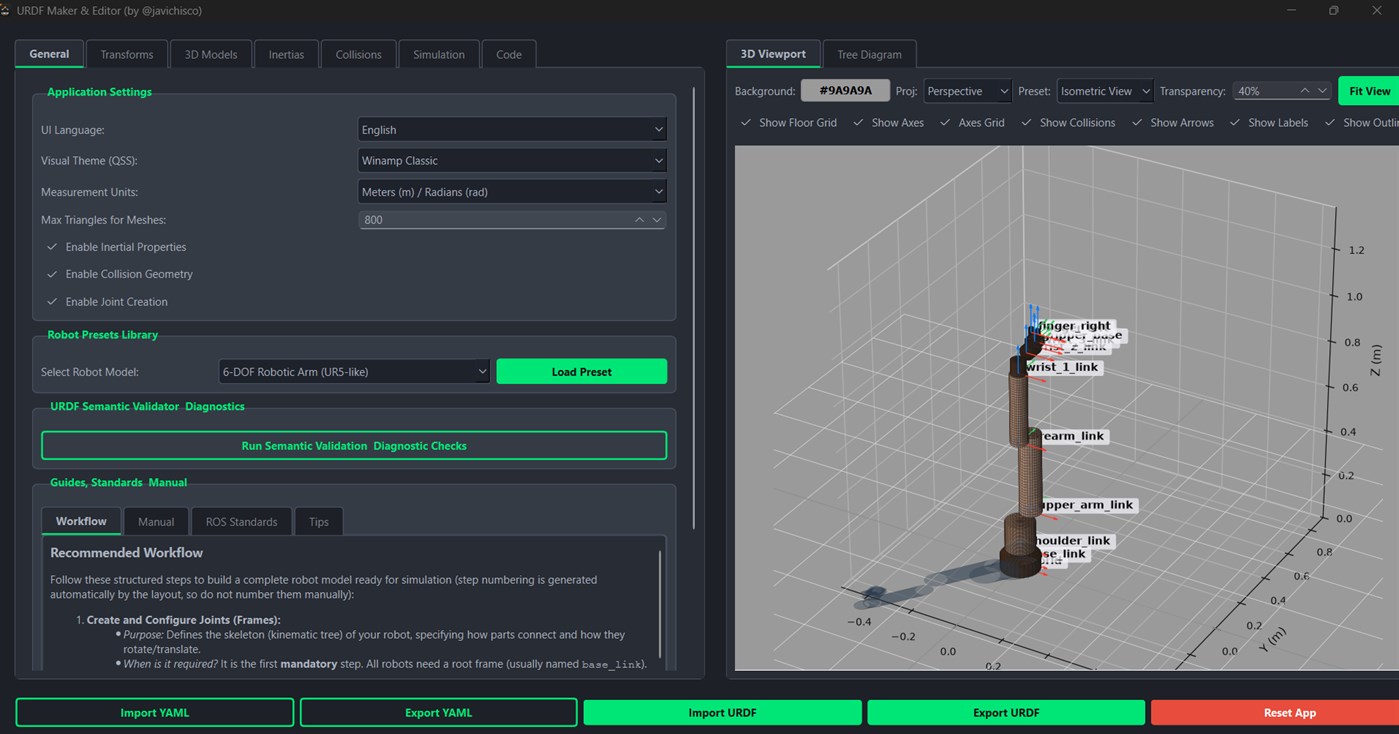Decrease Max Triangles using down arrow
The image size is (1399, 734).
(657, 220)
